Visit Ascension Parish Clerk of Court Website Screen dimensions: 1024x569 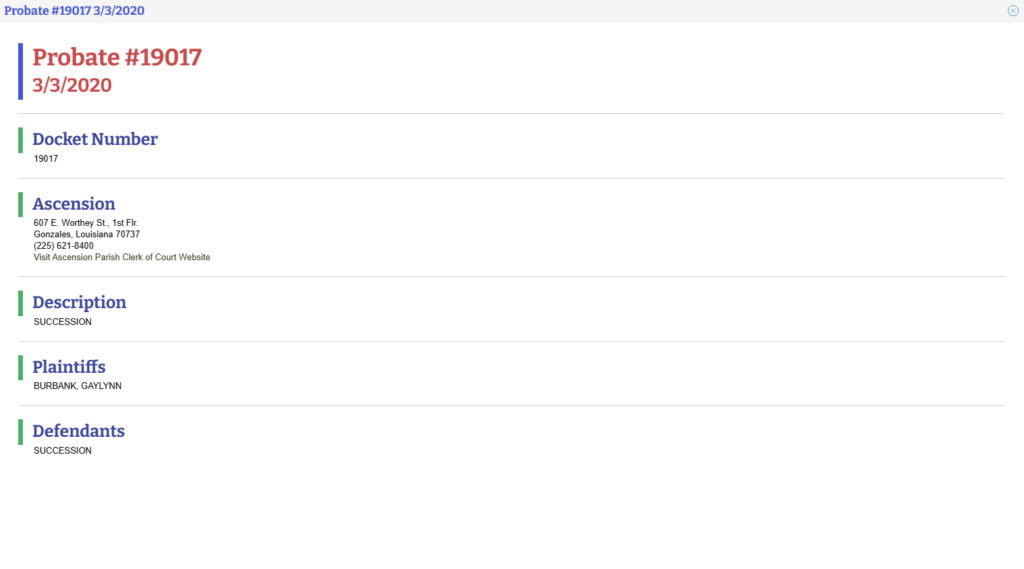point(122,257)
